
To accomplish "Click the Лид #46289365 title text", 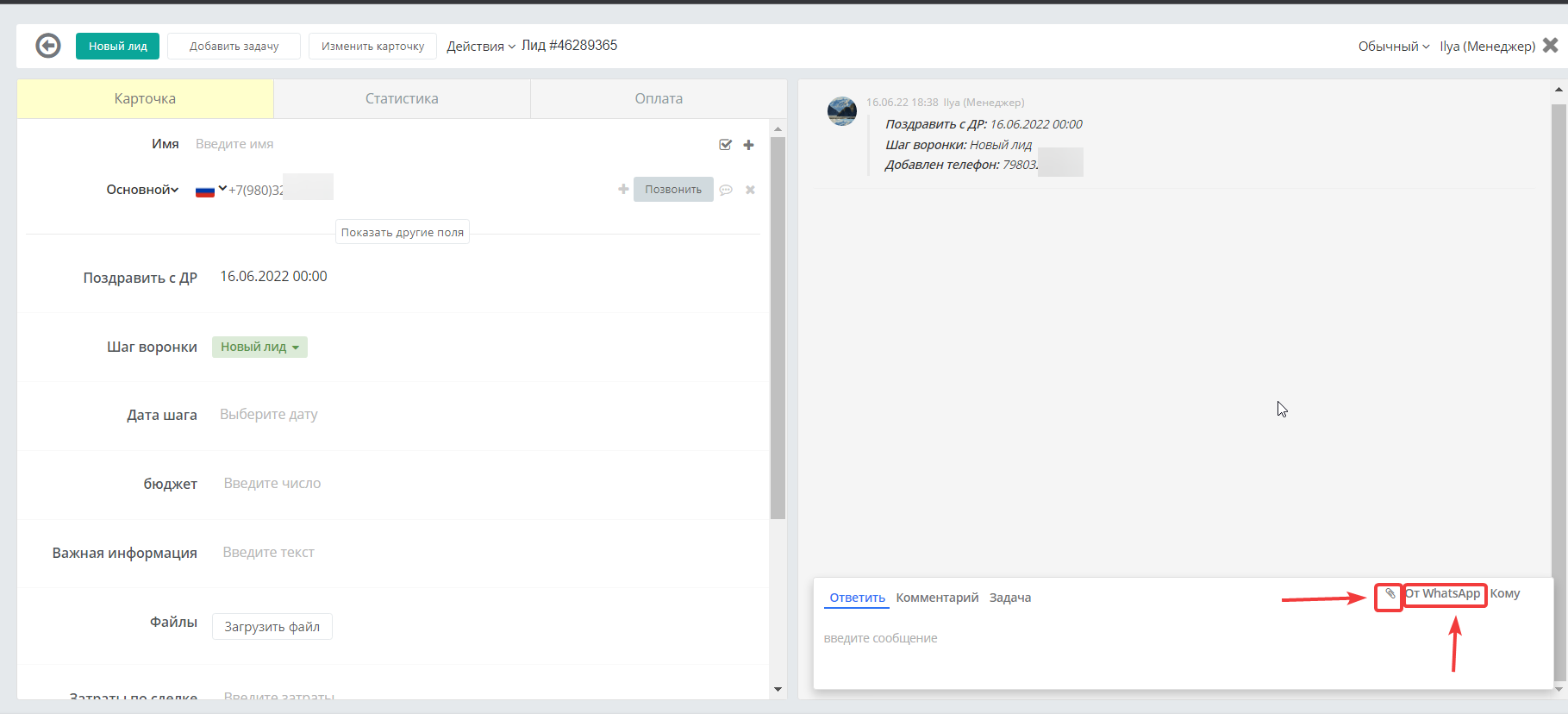I will click(x=569, y=45).
